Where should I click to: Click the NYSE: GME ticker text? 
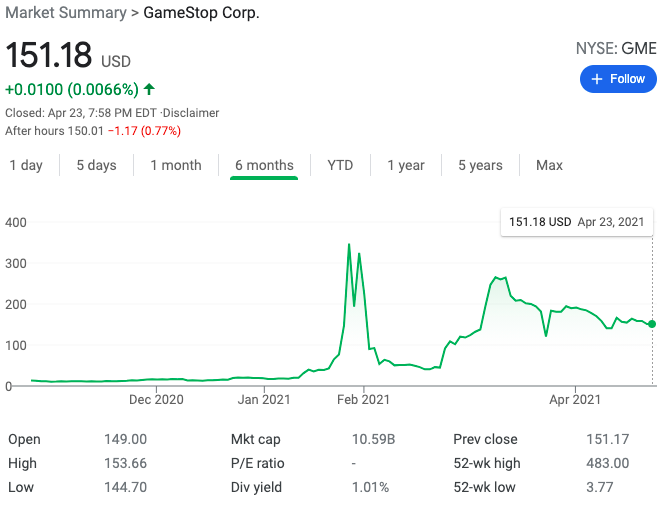click(616, 48)
